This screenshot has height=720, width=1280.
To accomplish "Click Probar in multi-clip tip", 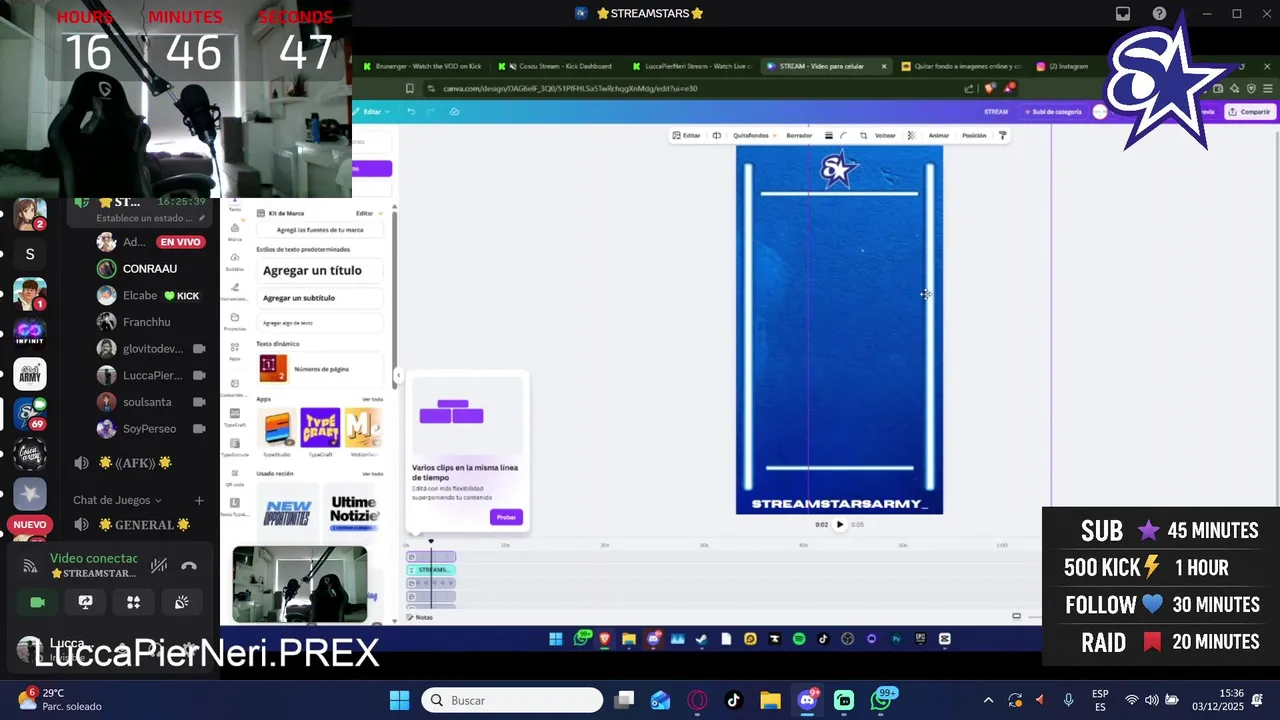I will (x=506, y=517).
